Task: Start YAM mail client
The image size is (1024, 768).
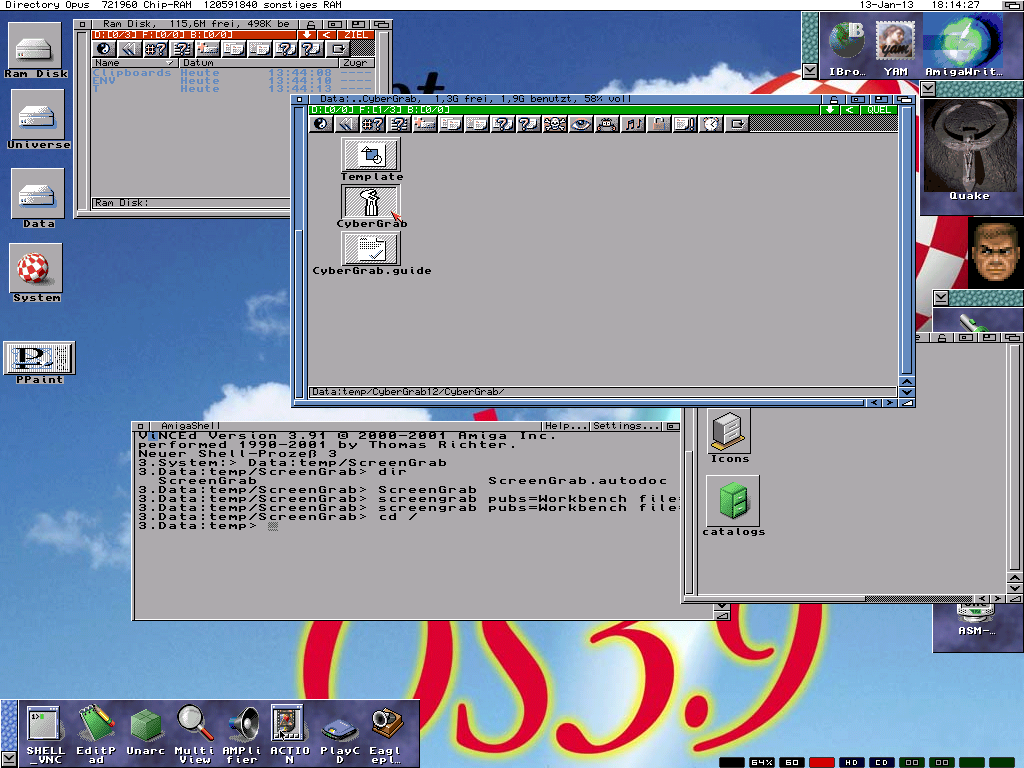Action: pos(894,44)
